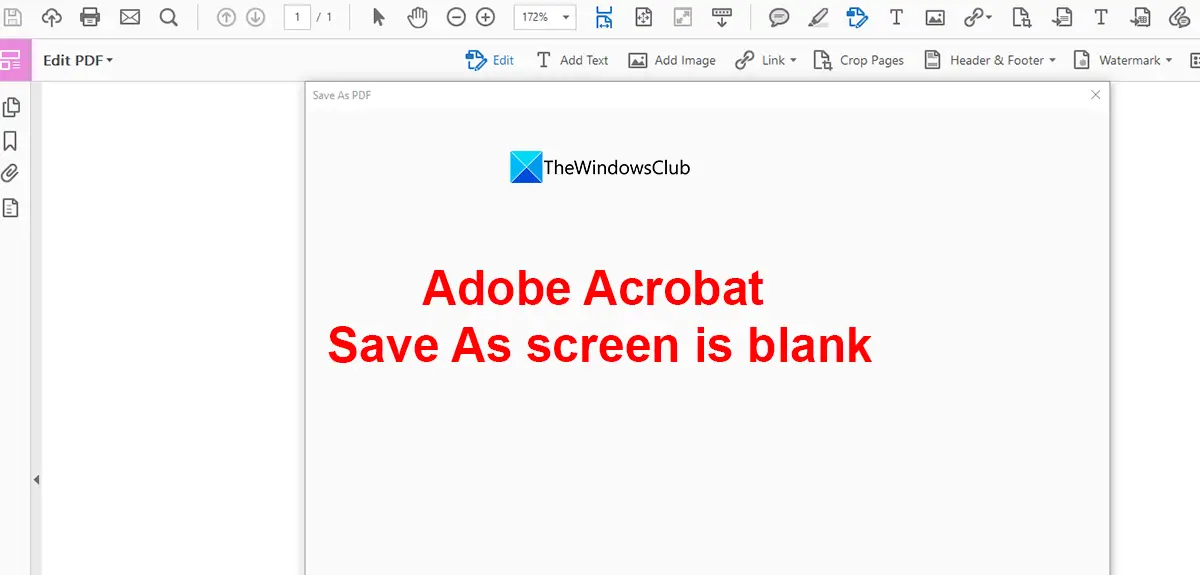Close the Save As PDF dialog

pos(1096,95)
